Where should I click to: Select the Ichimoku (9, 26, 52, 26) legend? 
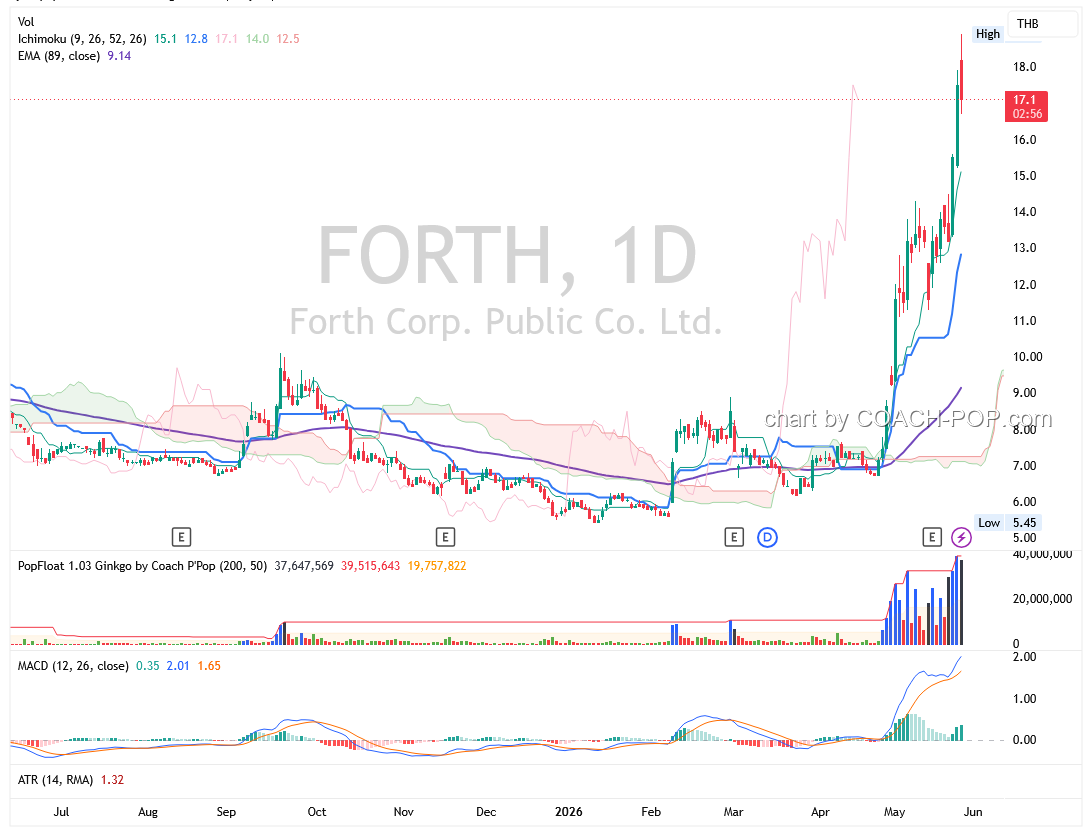(82, 39)
